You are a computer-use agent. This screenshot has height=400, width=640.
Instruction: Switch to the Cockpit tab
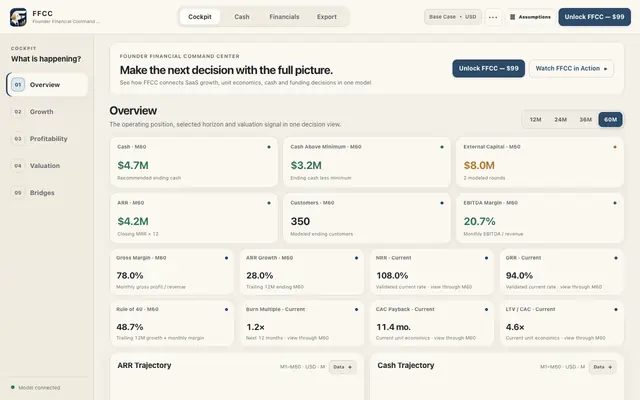200,17
